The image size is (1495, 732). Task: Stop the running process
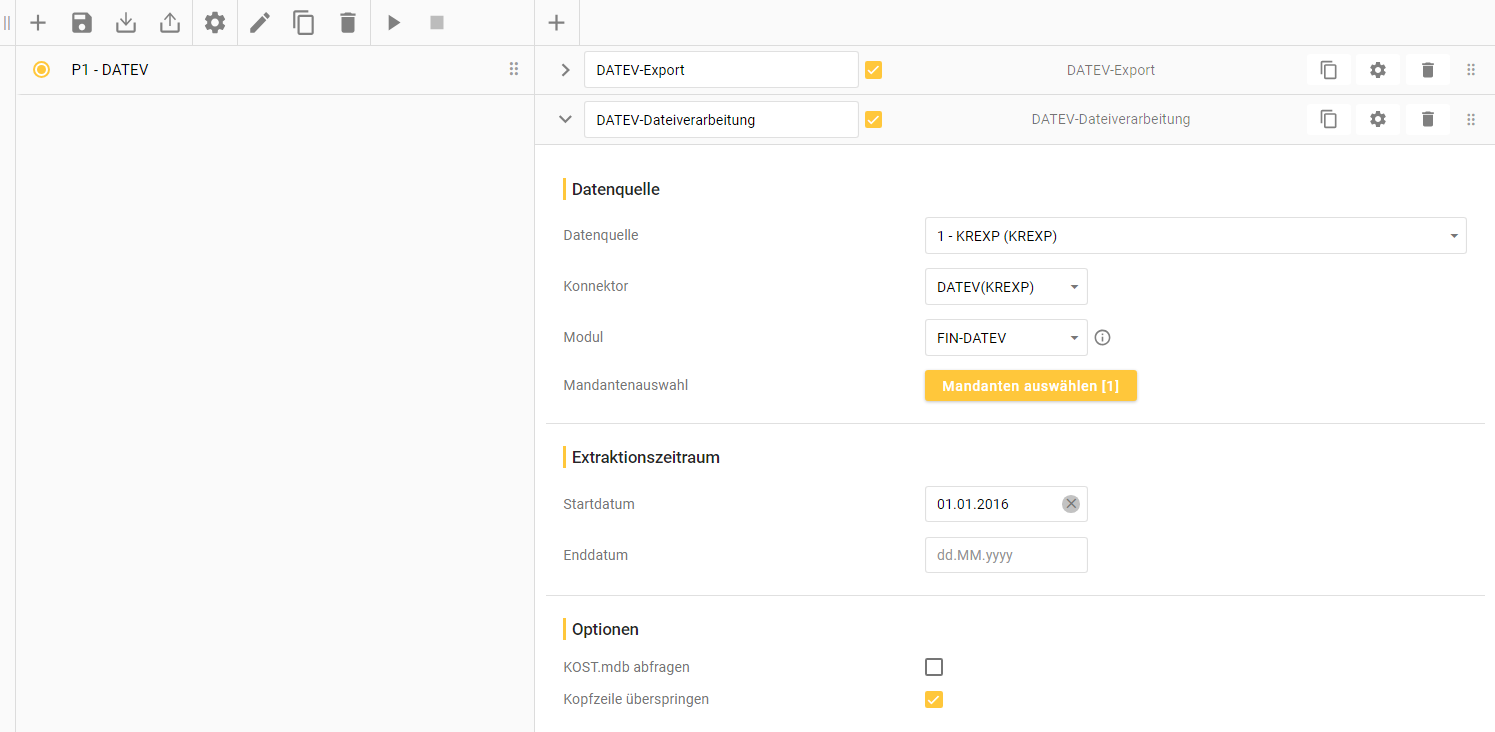click(437, 22)
